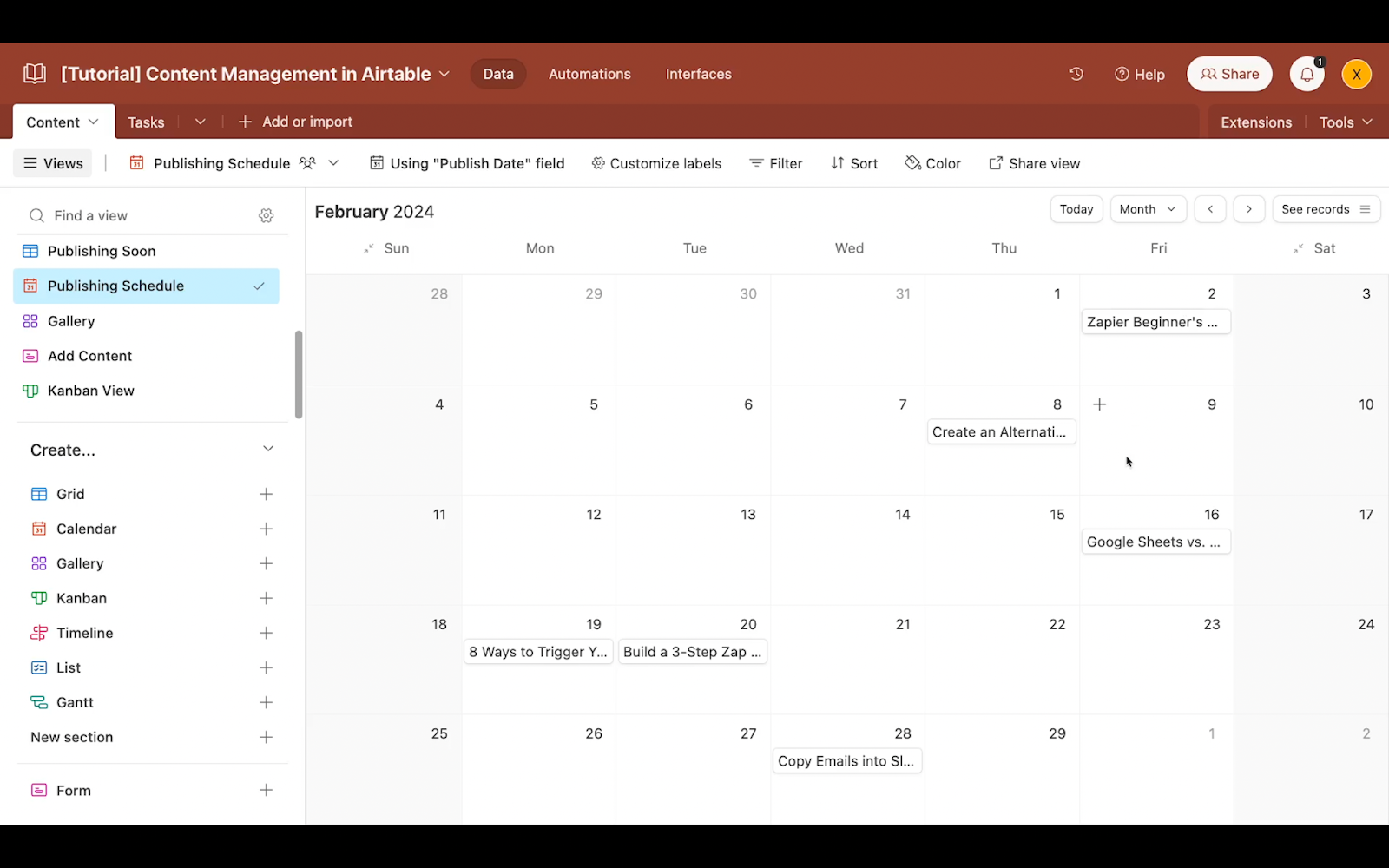Click the Filter toolbar button

[776, 163]
